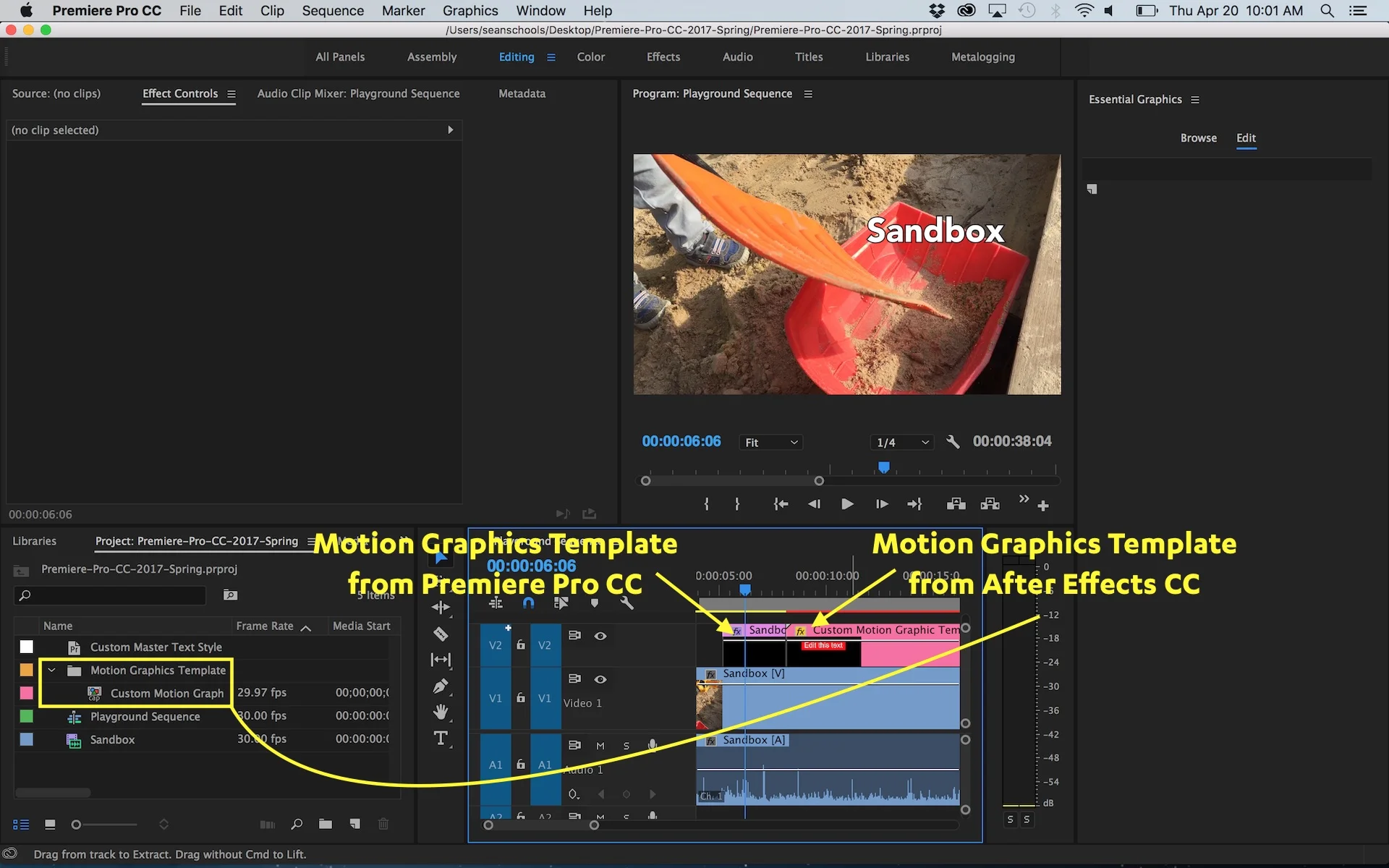The width and height of the screenshot is (1389, 868).
Task: Collapse the Motion Graphics Template bin
Action: [51, 671]
